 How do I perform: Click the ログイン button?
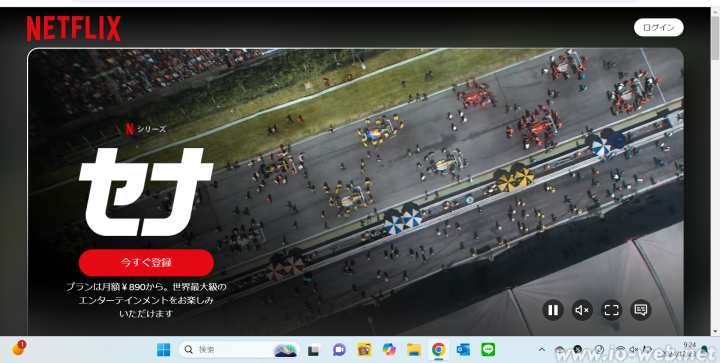point(658,28)
